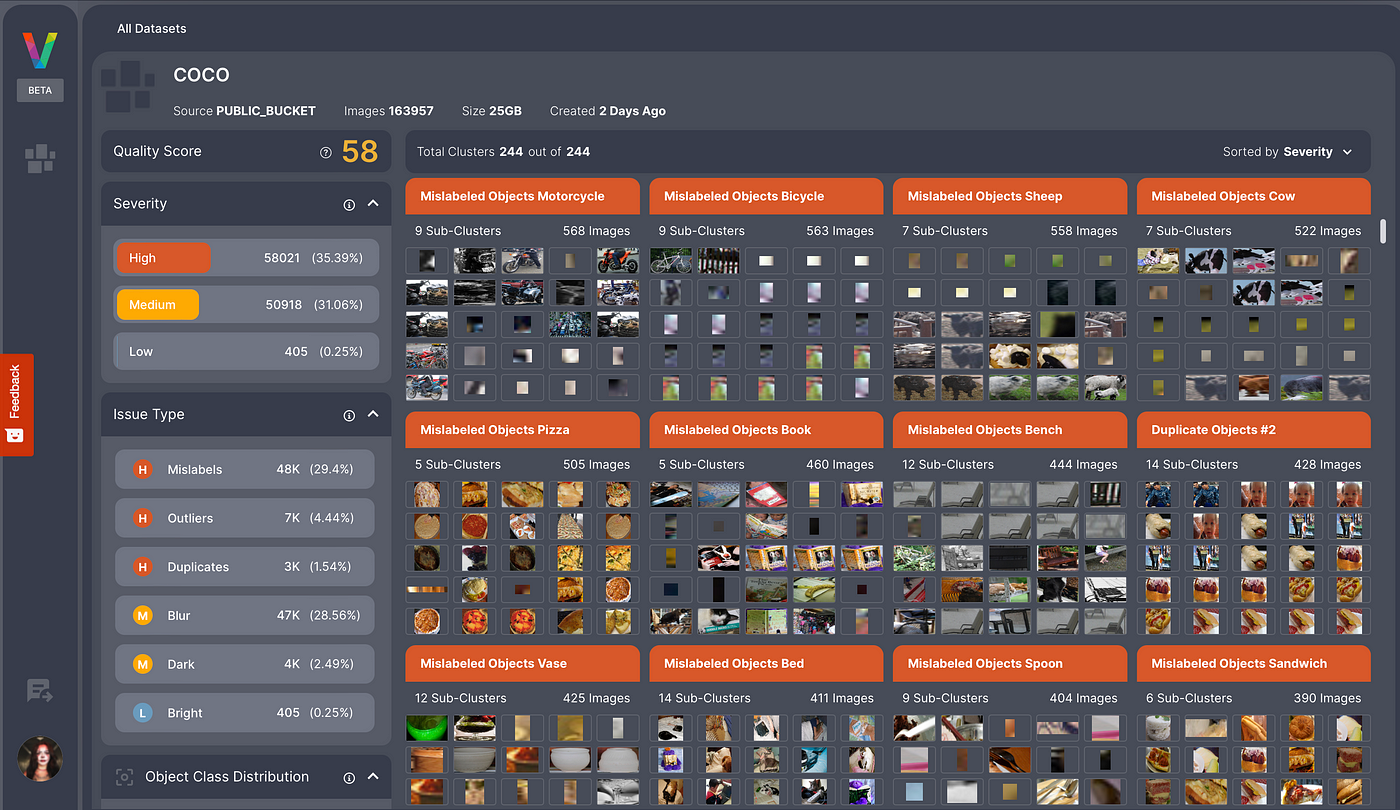Collapse the Object Class Distribution panel
This screenshot has height=810, width=1400.
pos(373,776)
